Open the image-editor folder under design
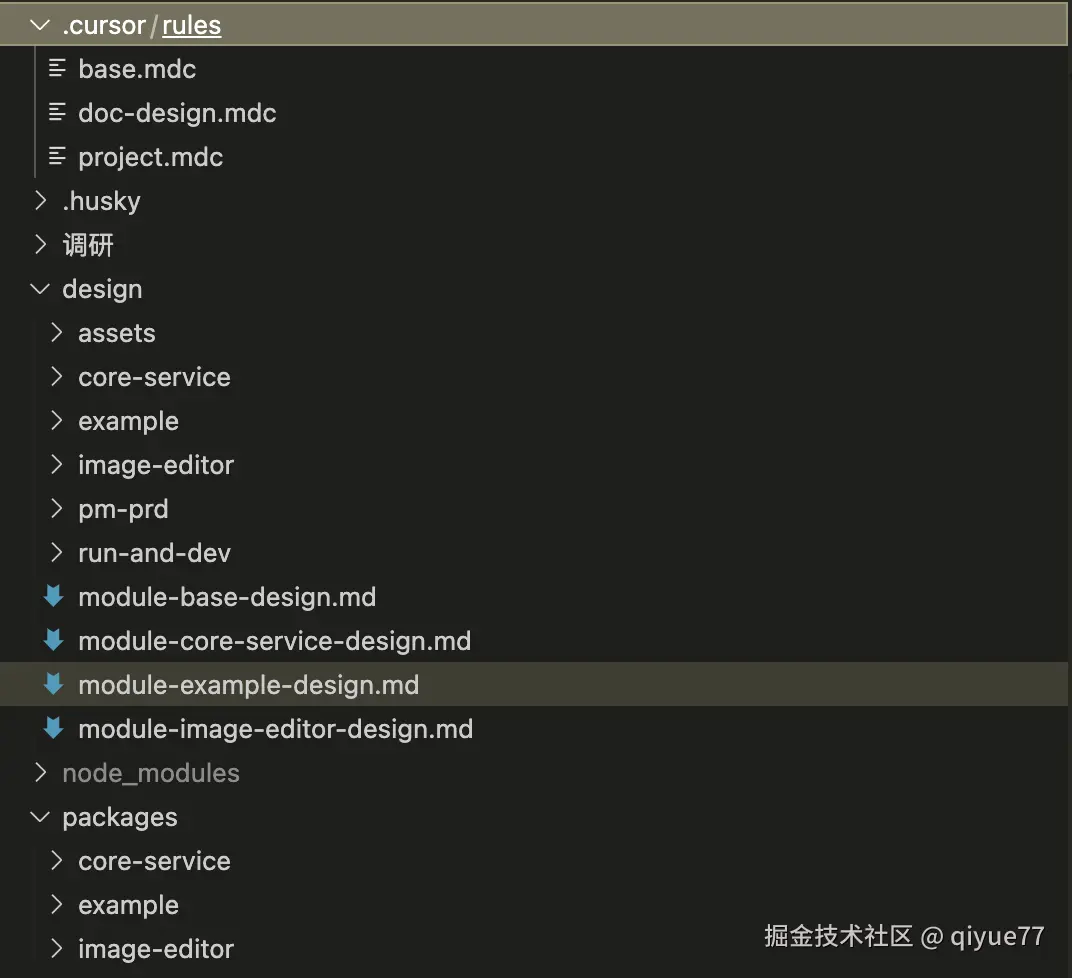Image resolution: width=1072 pixels, height=978 pixels. (156, 464)
